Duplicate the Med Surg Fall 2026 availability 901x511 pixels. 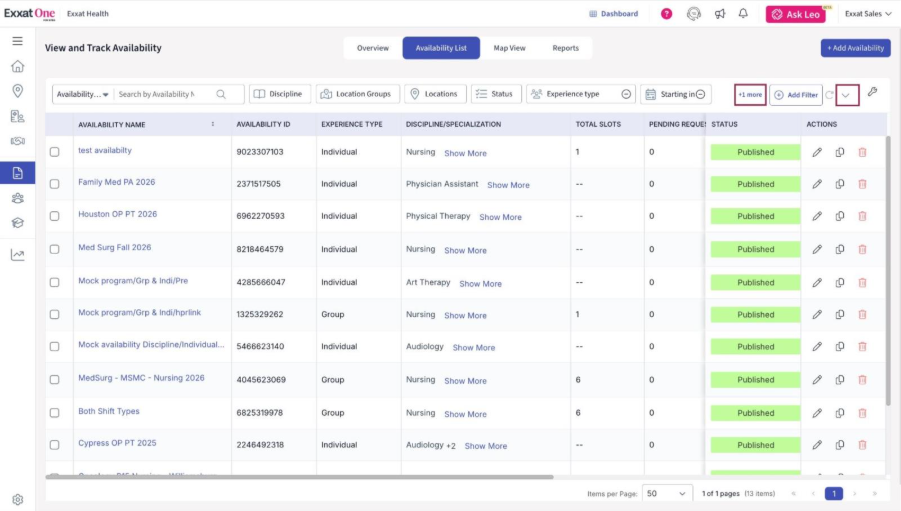click(840, 249)
